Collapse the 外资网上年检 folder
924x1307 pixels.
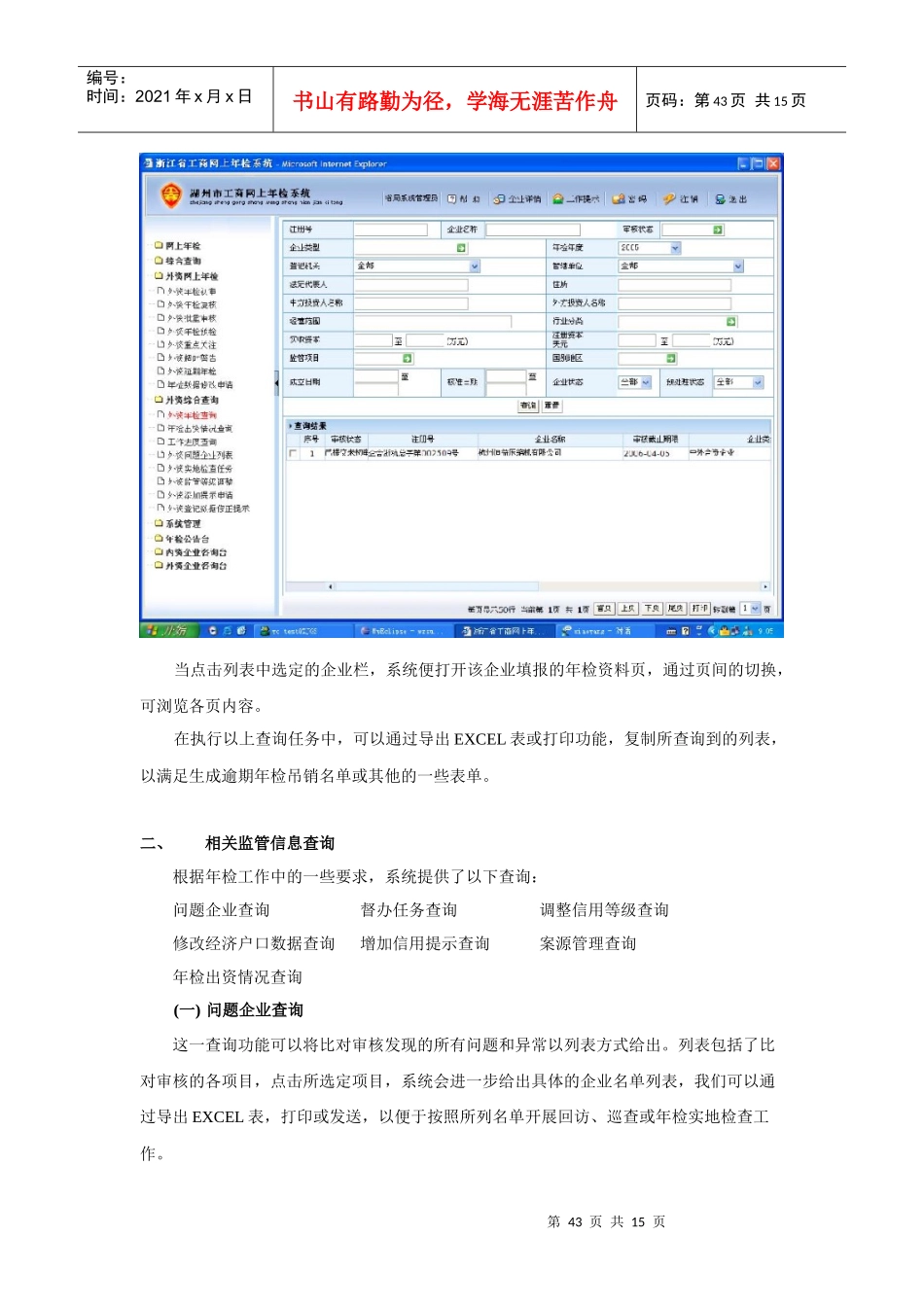click(186, 276)
